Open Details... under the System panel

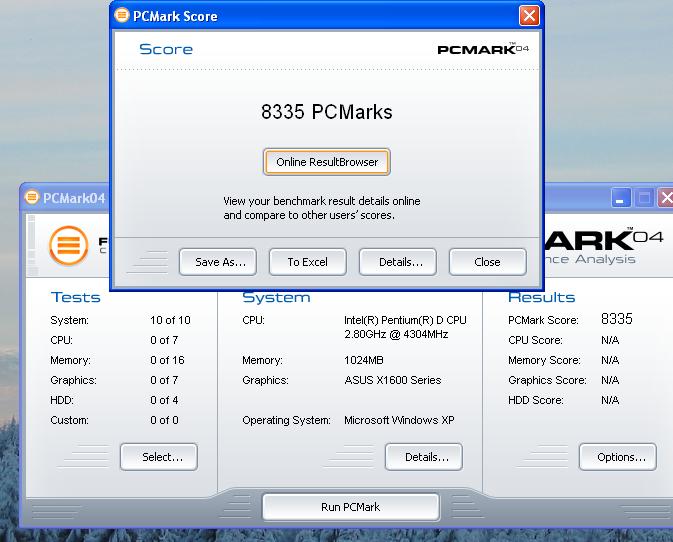tap(424, 457)
